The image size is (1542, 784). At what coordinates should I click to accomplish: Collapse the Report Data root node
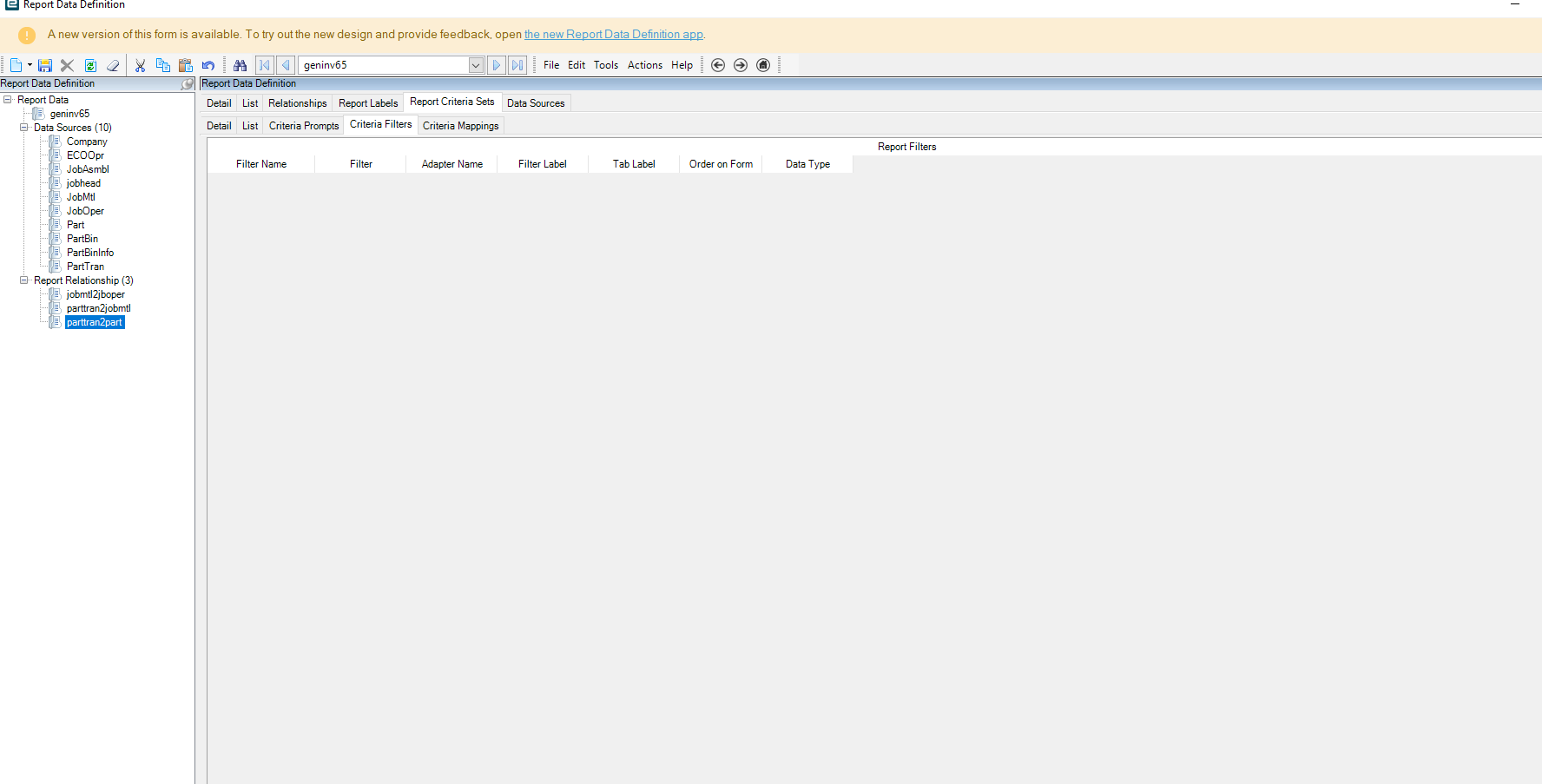(8, 100)
